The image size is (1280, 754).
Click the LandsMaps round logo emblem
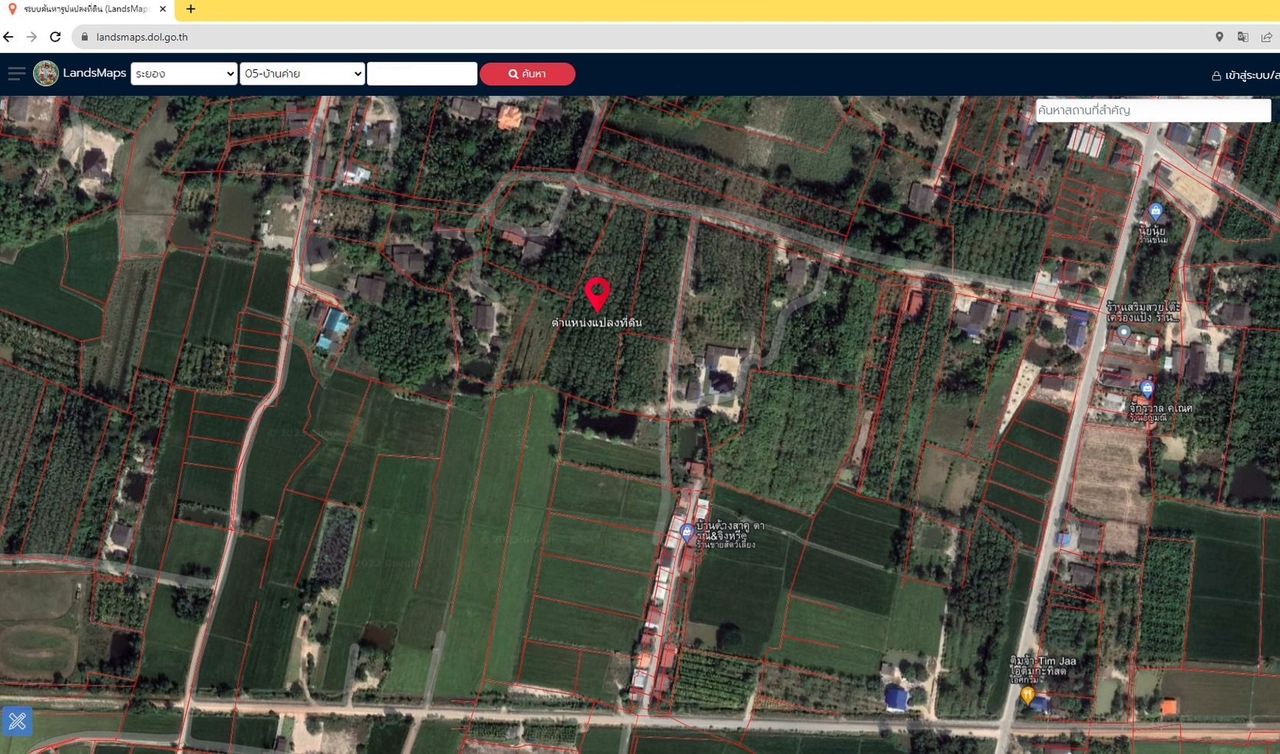tap(46, 73)
